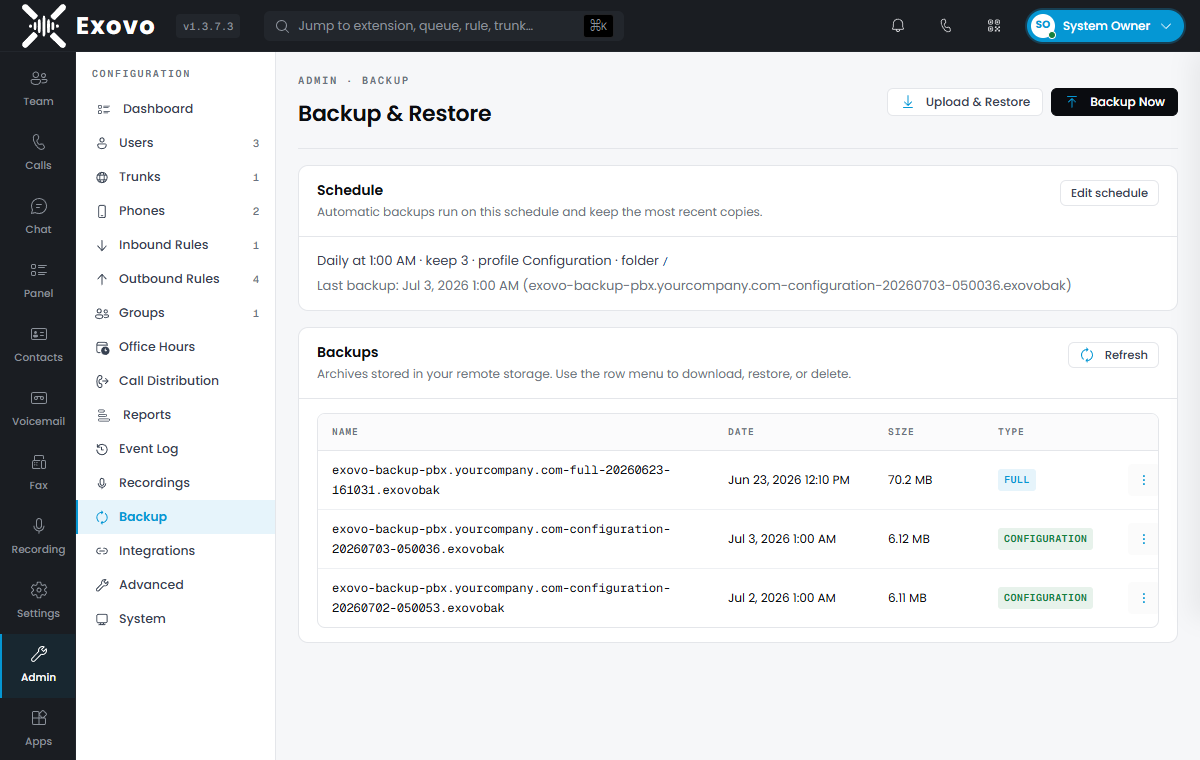The height and width of the screenshot is (760, 1200).
Task: Open the notifications bell
Action: 898,26
